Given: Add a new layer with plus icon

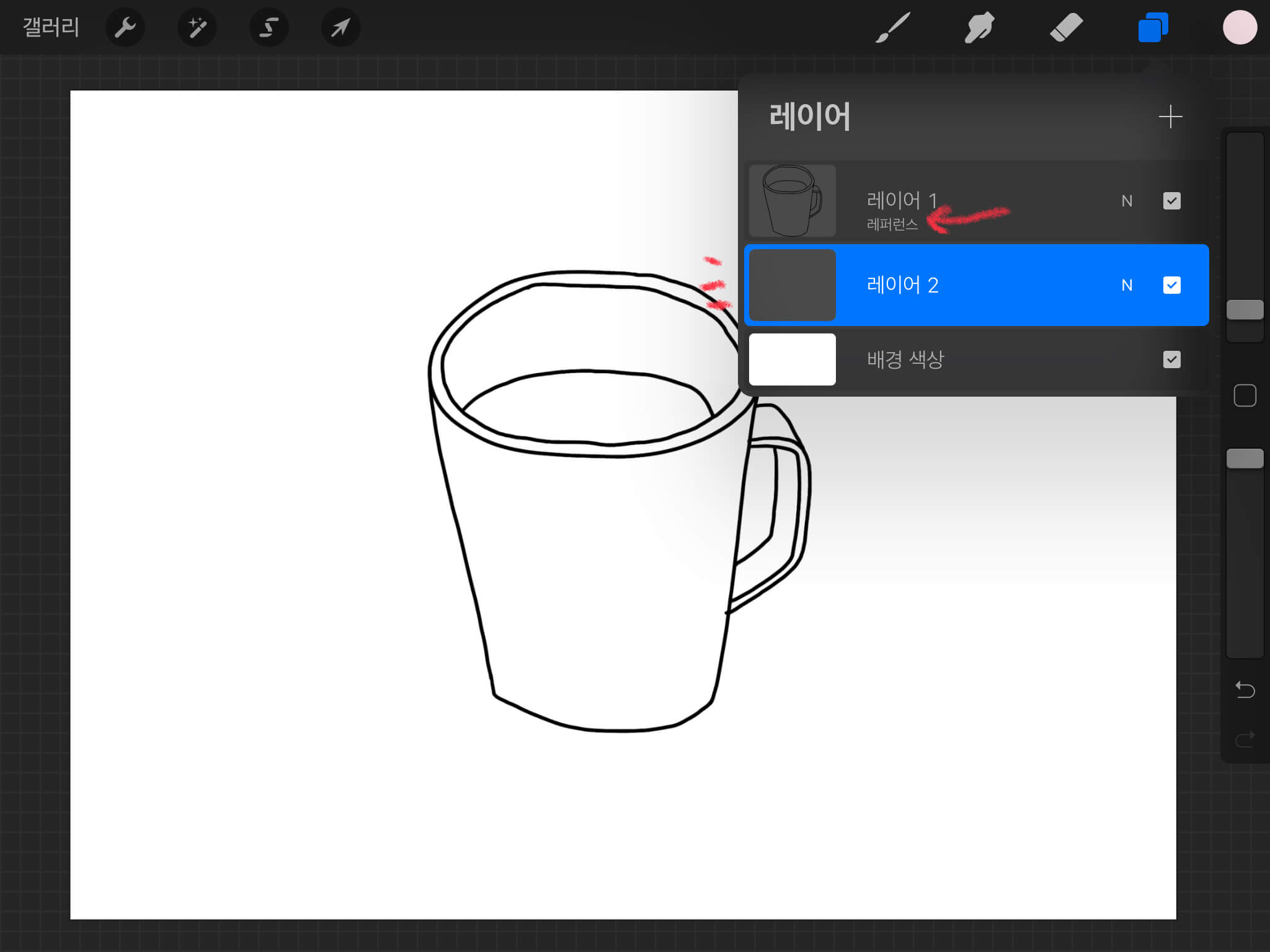Looking at the screenshot, I should [x=1170, y=117].
